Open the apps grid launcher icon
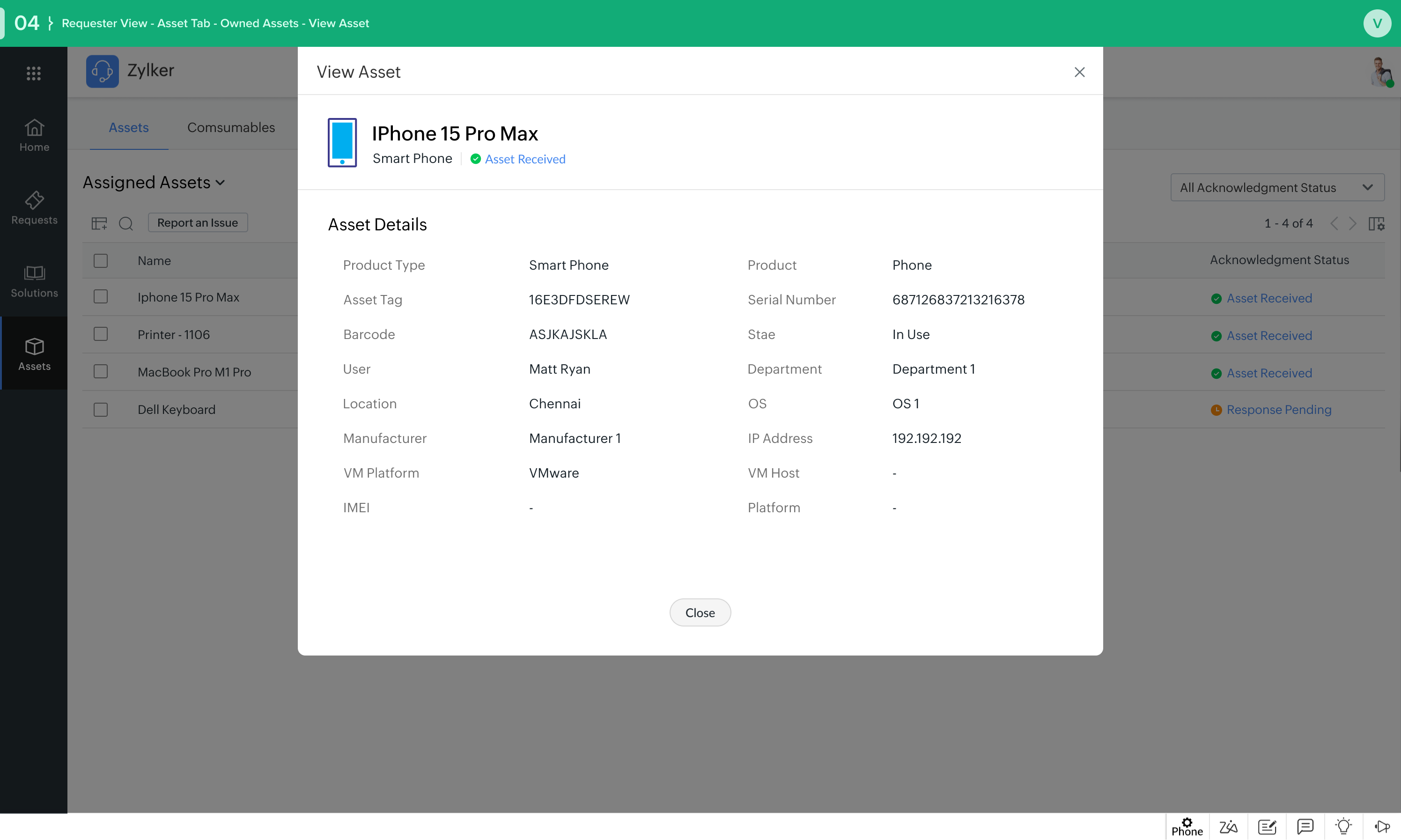 pyautogui.click(x=33, y=73)
